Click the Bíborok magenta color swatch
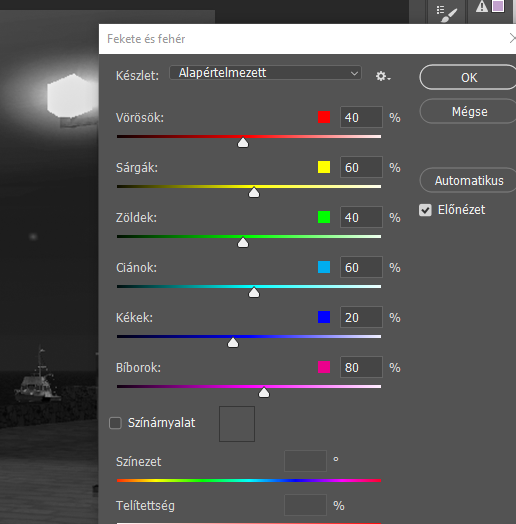 (x=324, y=367)
